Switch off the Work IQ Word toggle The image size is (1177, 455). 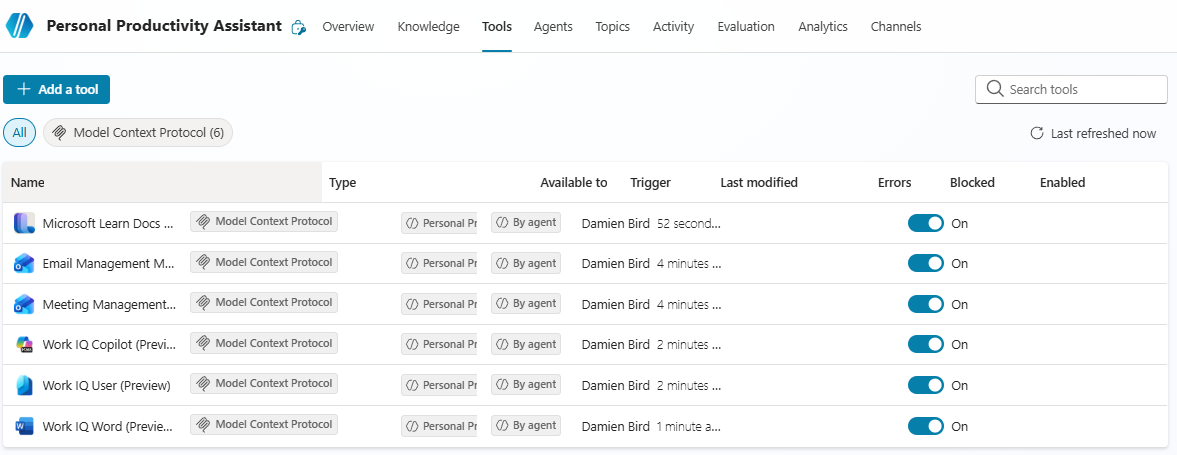(926, 426)
